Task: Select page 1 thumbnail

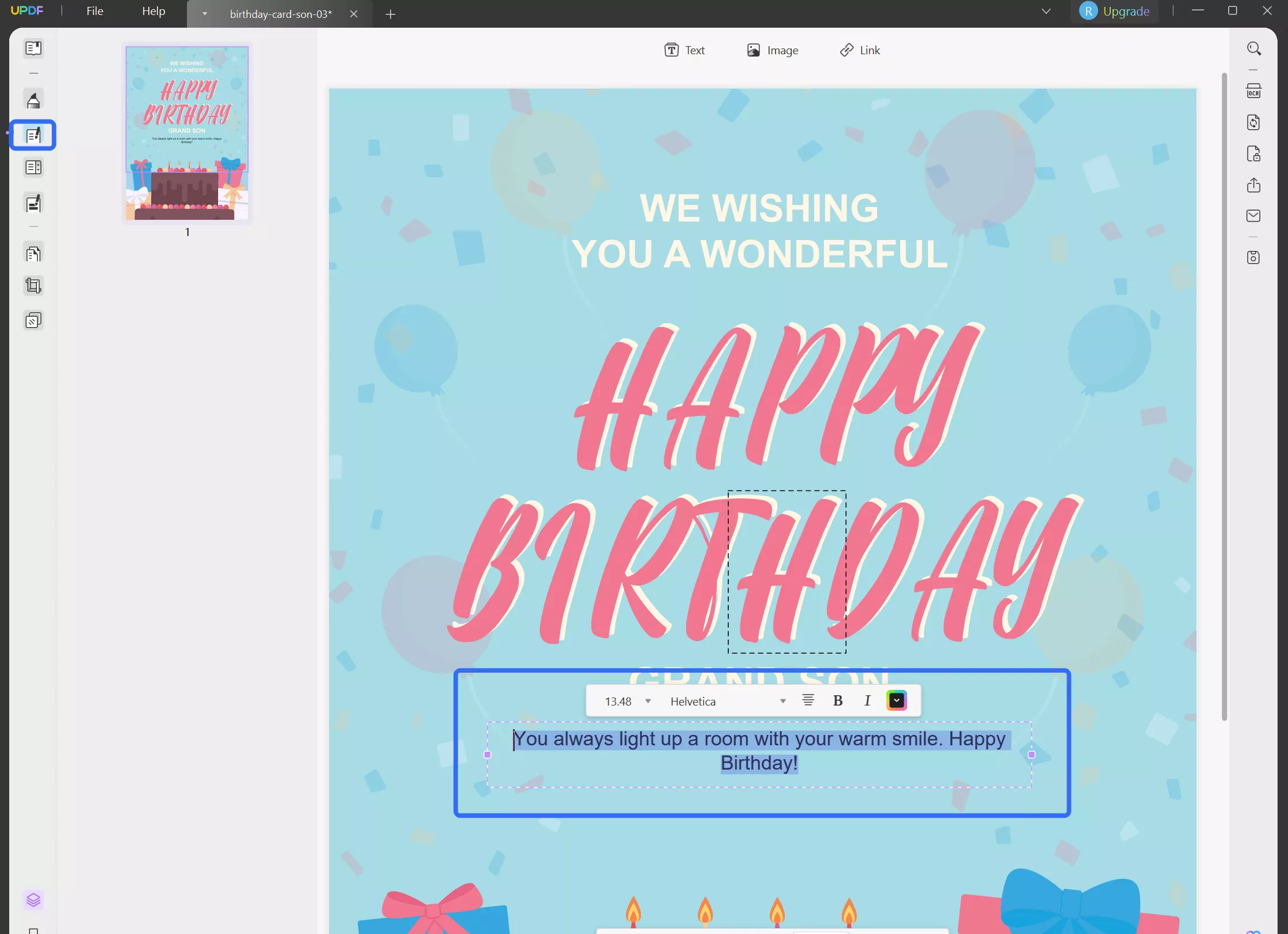Action: click(187, 133)
